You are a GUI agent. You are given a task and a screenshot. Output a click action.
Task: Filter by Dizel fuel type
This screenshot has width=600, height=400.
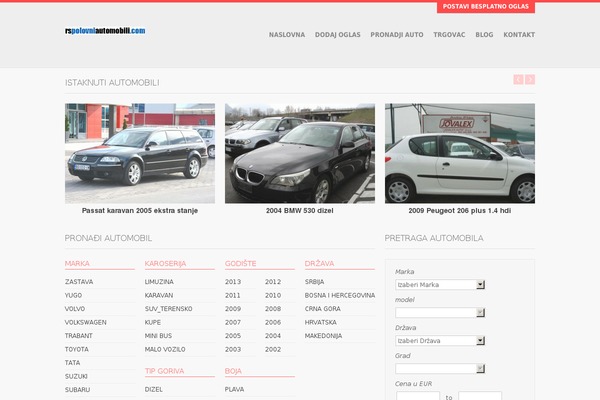154,389
